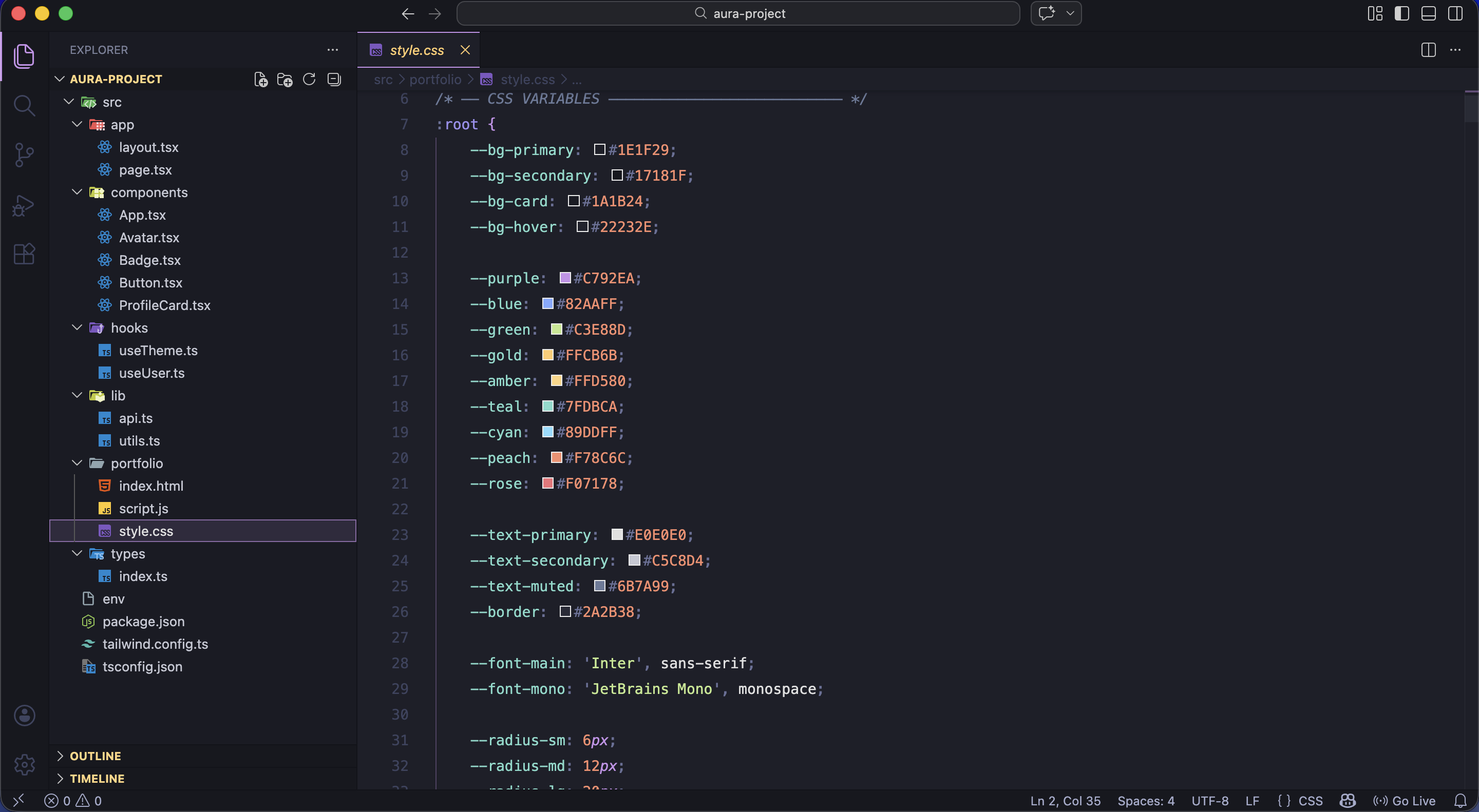Toggle the primary sidebar visibility
The width and height of the screenshot is (1479, 812).
(x=1401, y=13)
